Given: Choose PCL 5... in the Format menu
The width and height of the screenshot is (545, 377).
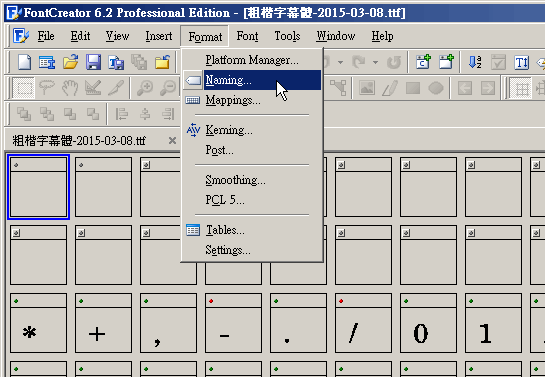Looking at the screenshot, I should coord(252,200).
